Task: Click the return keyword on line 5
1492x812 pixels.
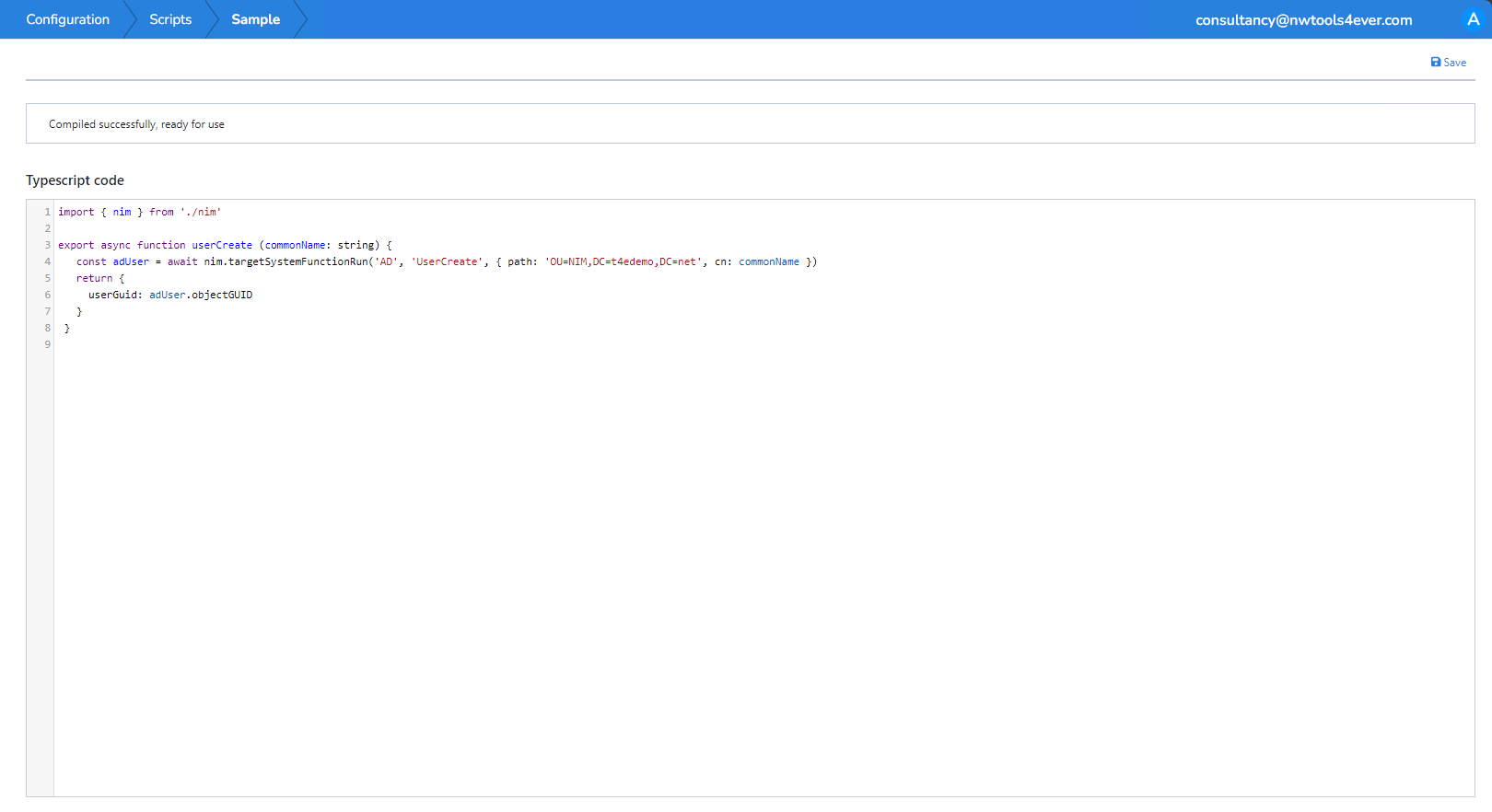Action: coord(94,278)
